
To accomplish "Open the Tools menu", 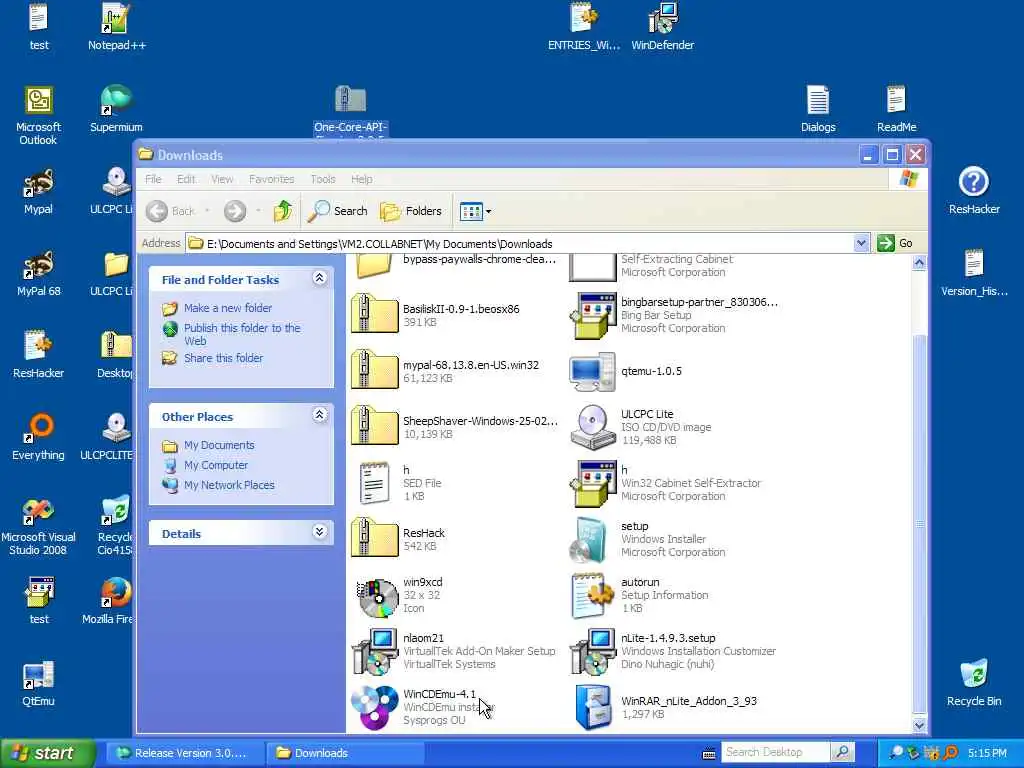I will pyautogui.click(x=323, y=179).
